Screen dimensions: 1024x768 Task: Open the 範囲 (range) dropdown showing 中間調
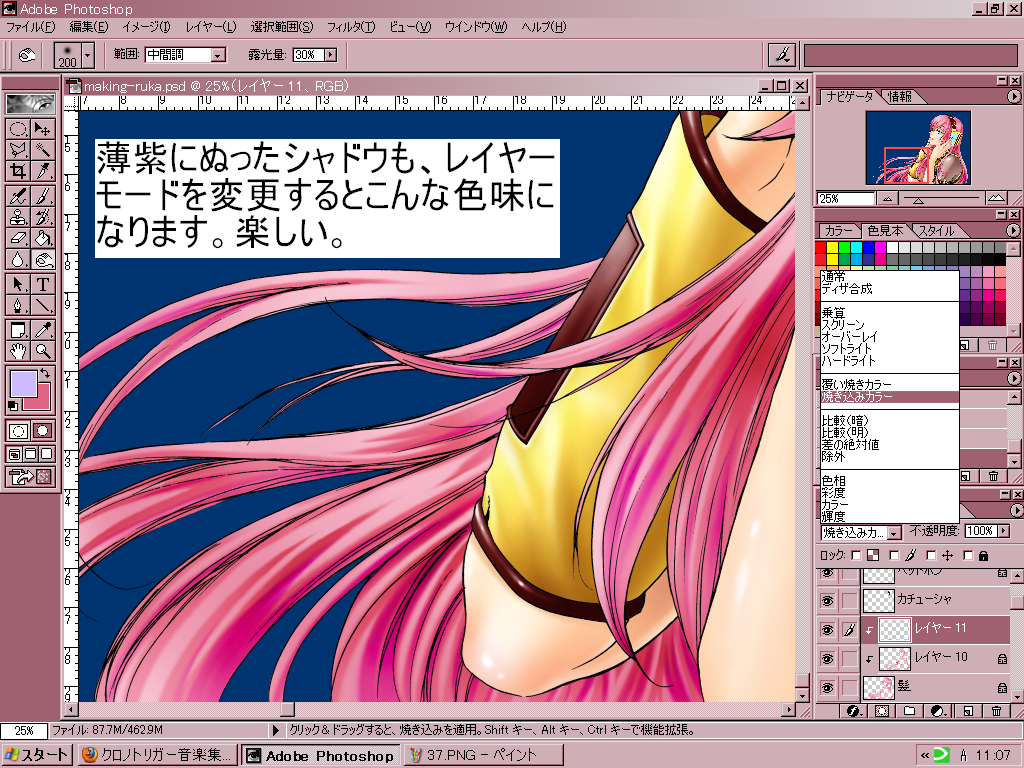tap(217, 55)
